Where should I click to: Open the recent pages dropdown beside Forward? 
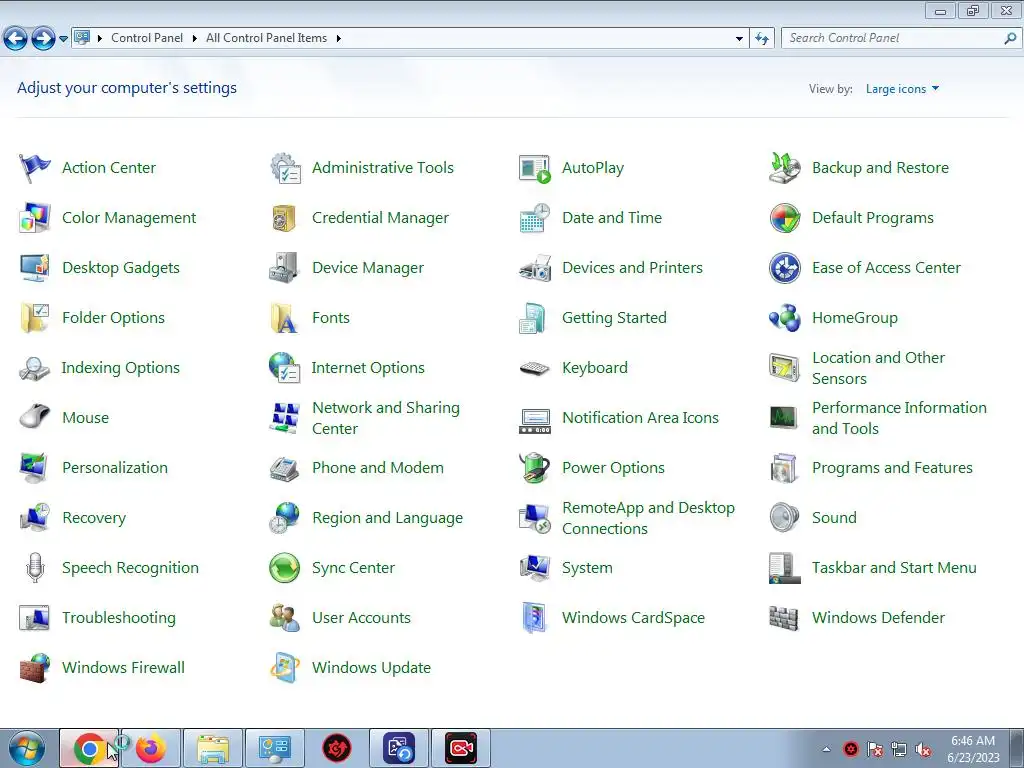pos(63,39)
